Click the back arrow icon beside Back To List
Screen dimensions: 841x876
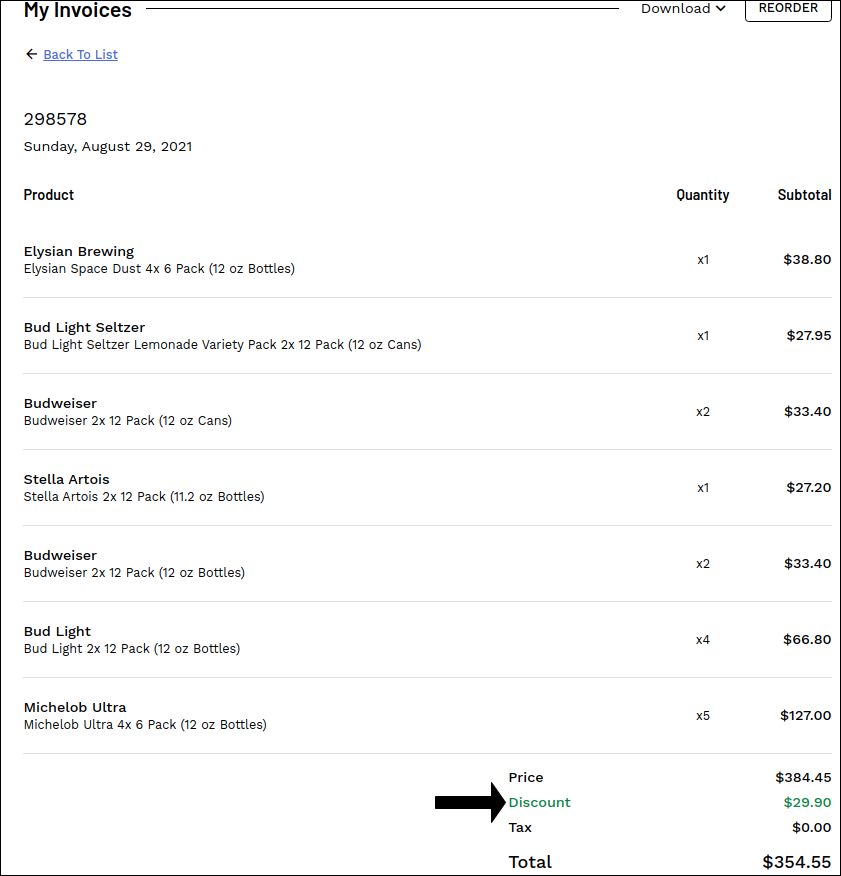(31, 54)
